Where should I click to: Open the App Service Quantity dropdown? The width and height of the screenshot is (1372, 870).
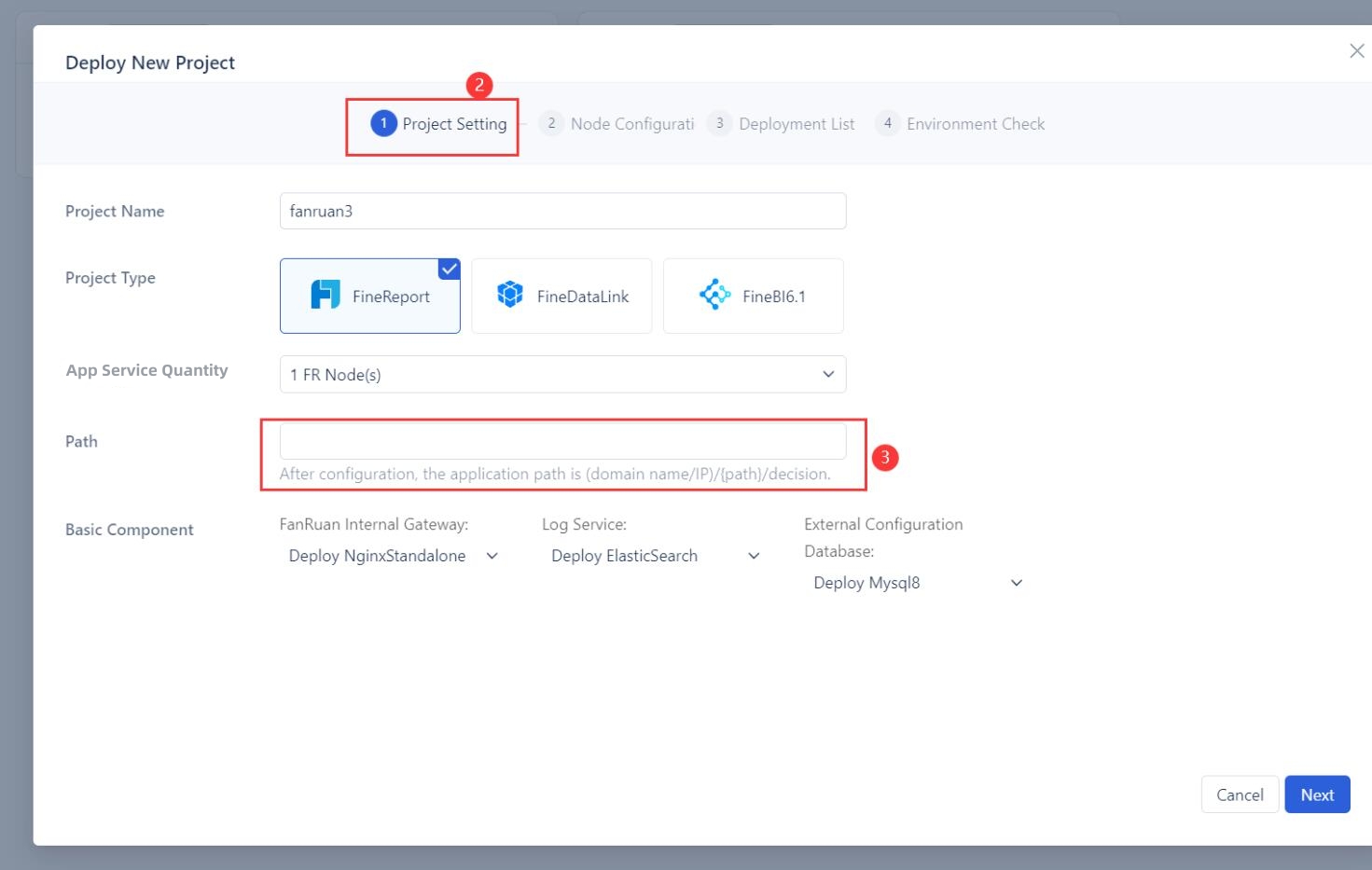(563, 374)
